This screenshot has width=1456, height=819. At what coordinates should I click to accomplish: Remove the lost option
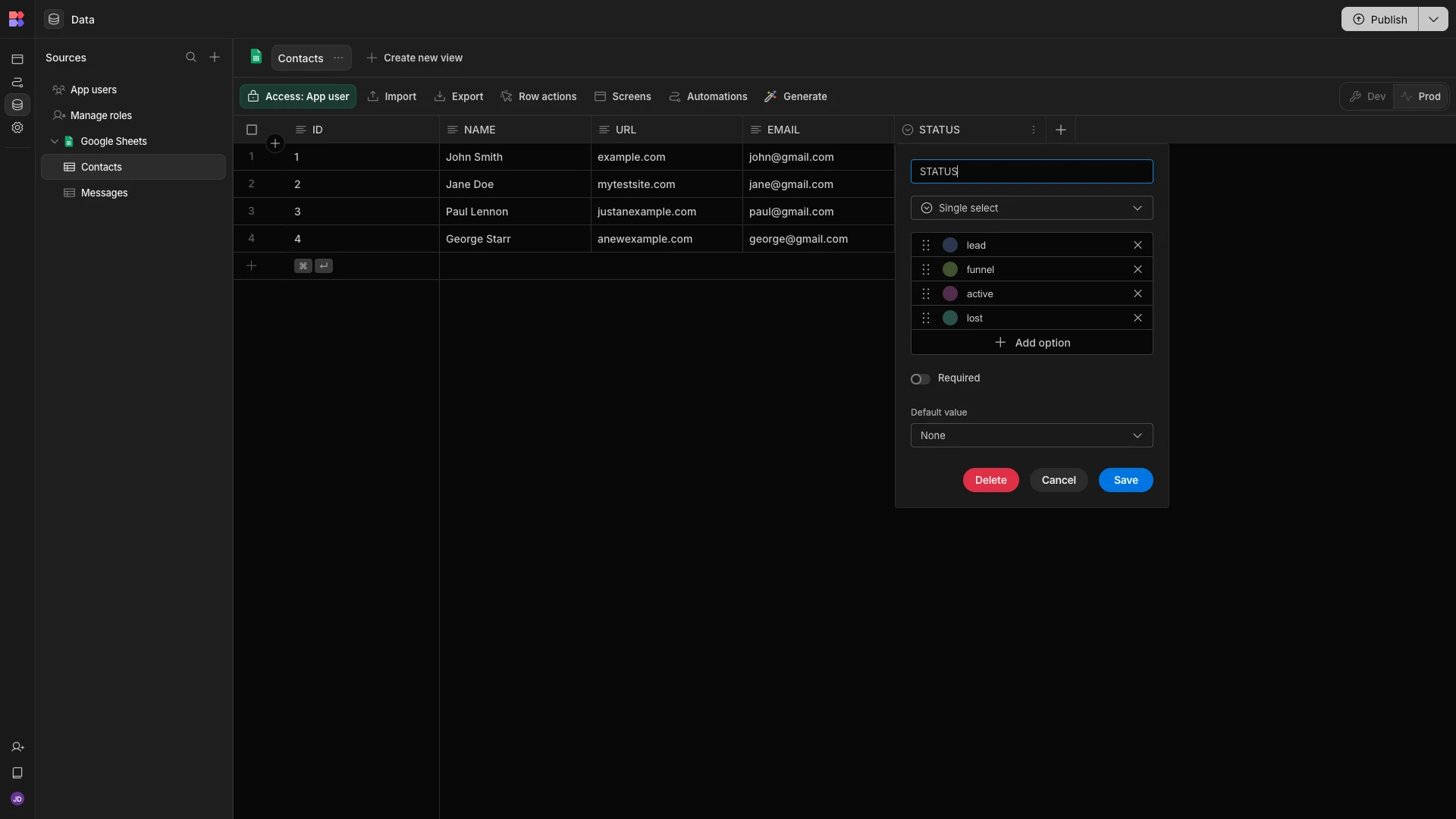1137,318
